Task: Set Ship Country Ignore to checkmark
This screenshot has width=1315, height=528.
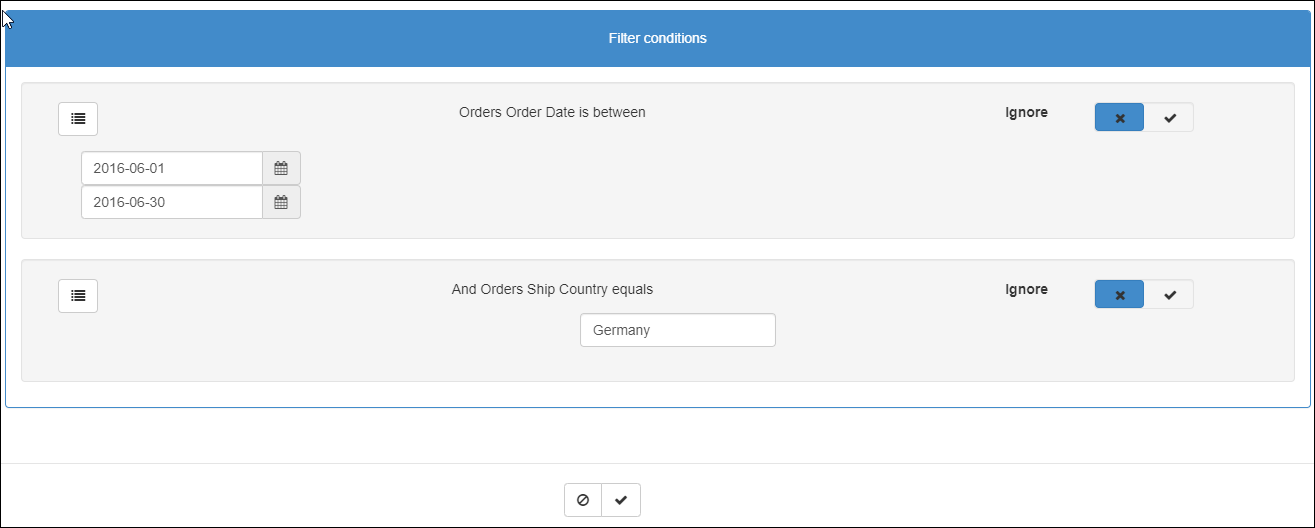Action: (1169, 295)
